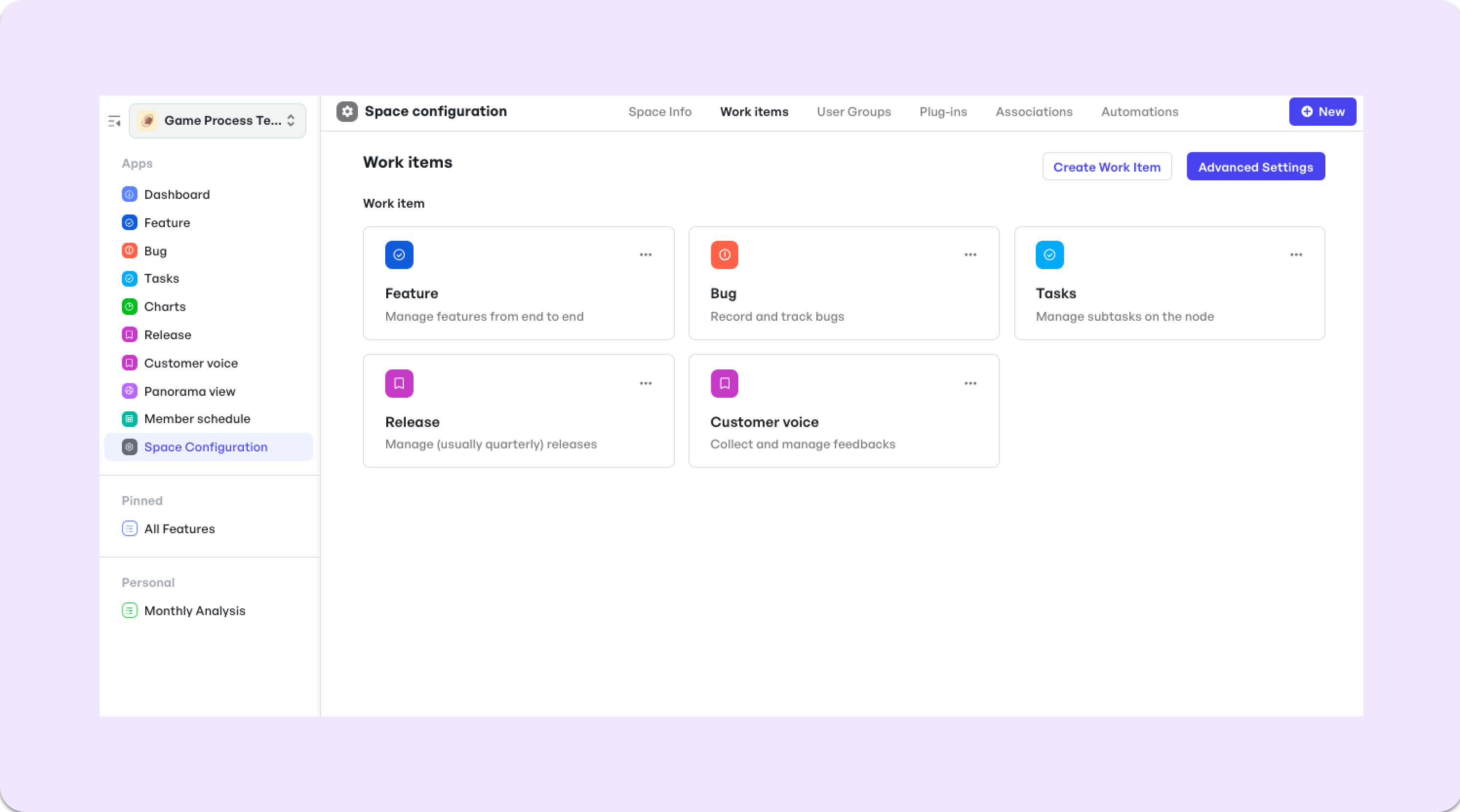Click the blue Feature card icon
Image resolution: width=1460 pixels, height=812 pixels.
tap(399, 255)
